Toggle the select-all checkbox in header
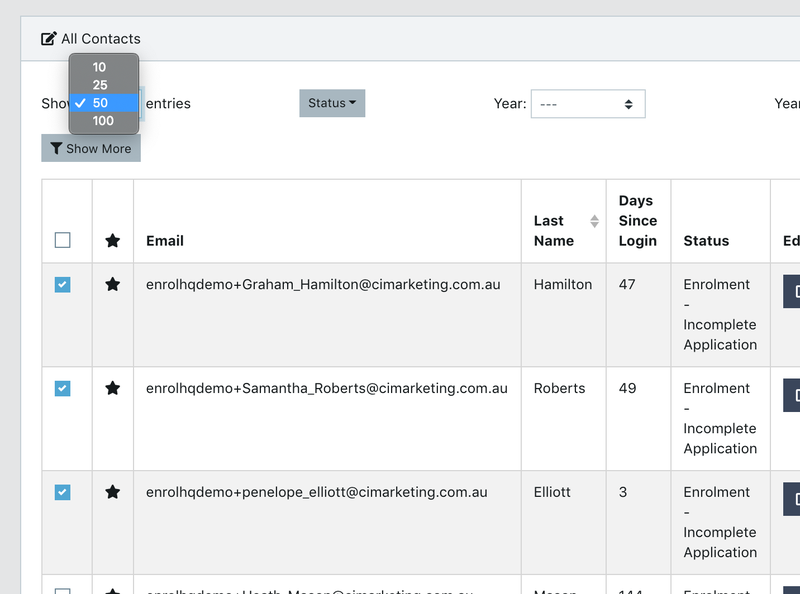Viewport: 800px width, 594px height. pos(63,240)
